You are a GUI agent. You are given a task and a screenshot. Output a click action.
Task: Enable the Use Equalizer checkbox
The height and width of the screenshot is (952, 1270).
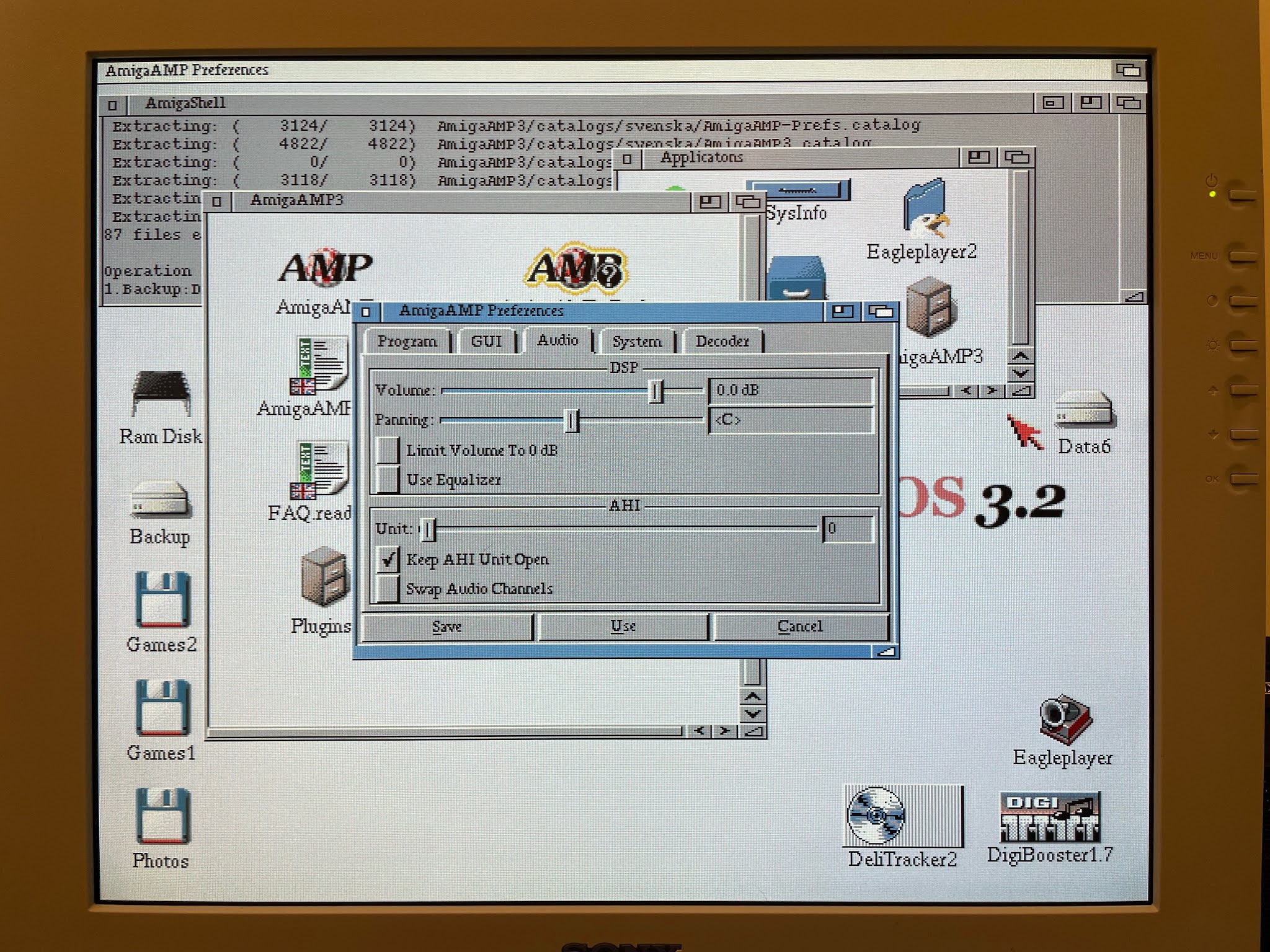(x=388, y=479)
